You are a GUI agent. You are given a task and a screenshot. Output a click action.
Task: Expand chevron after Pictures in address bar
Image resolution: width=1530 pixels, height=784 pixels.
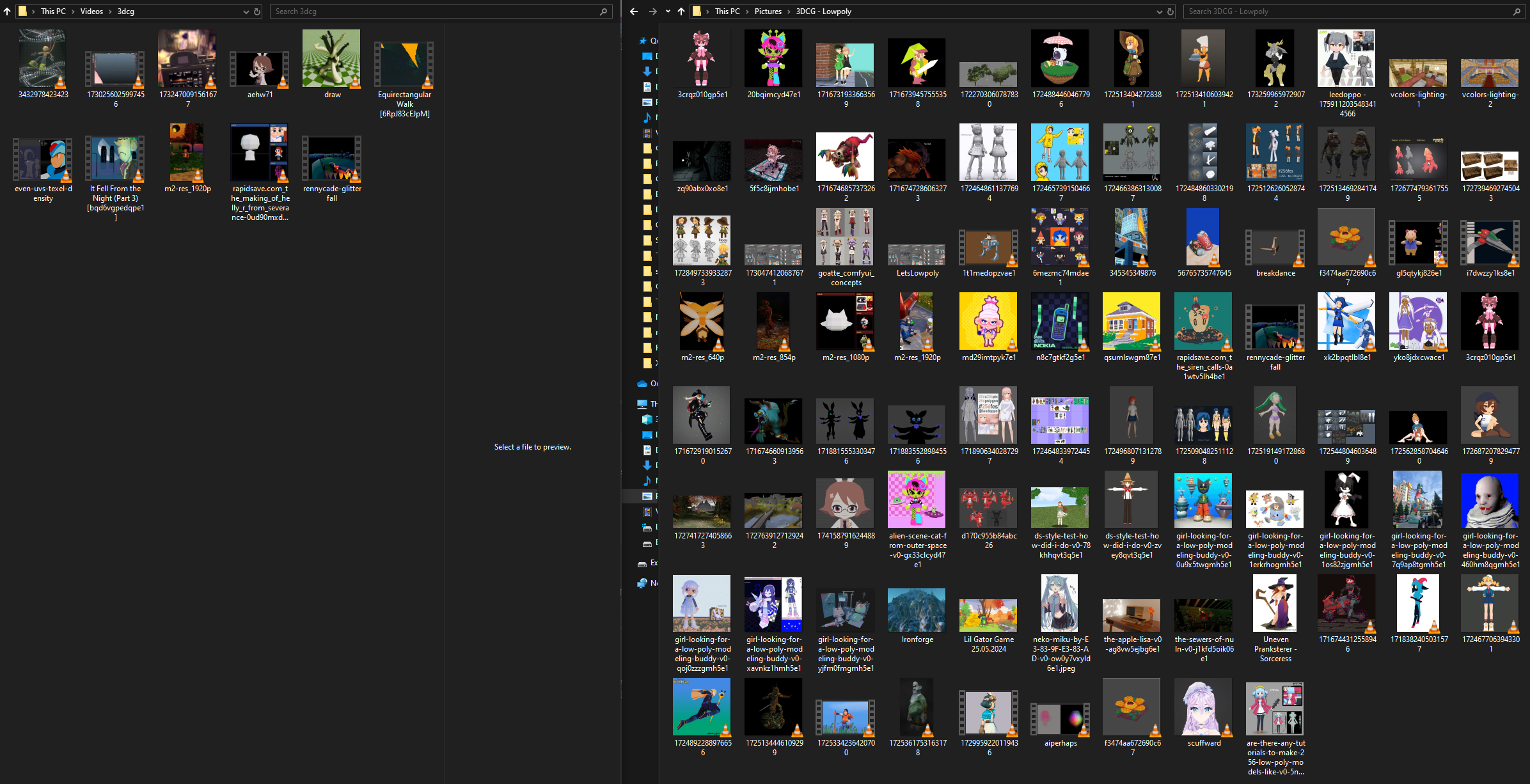click(789, 12)
